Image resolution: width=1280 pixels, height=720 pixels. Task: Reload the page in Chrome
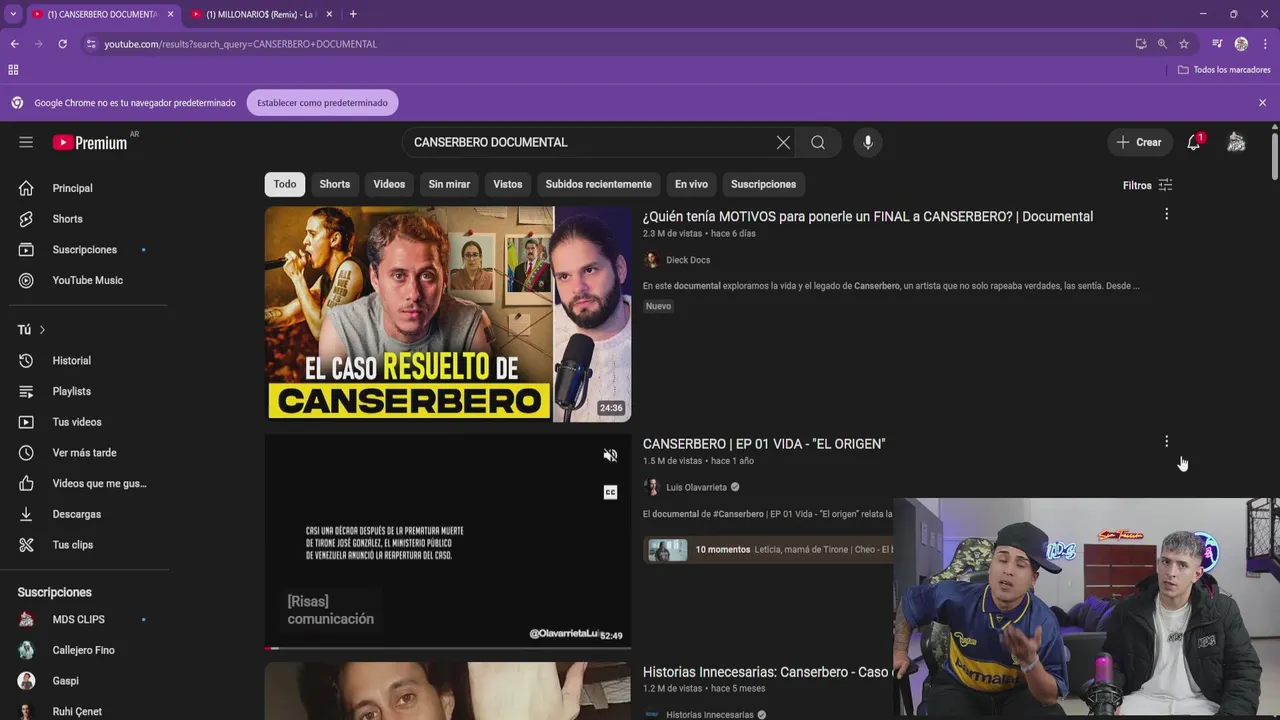pyautogui.click(x=62, y=44)
